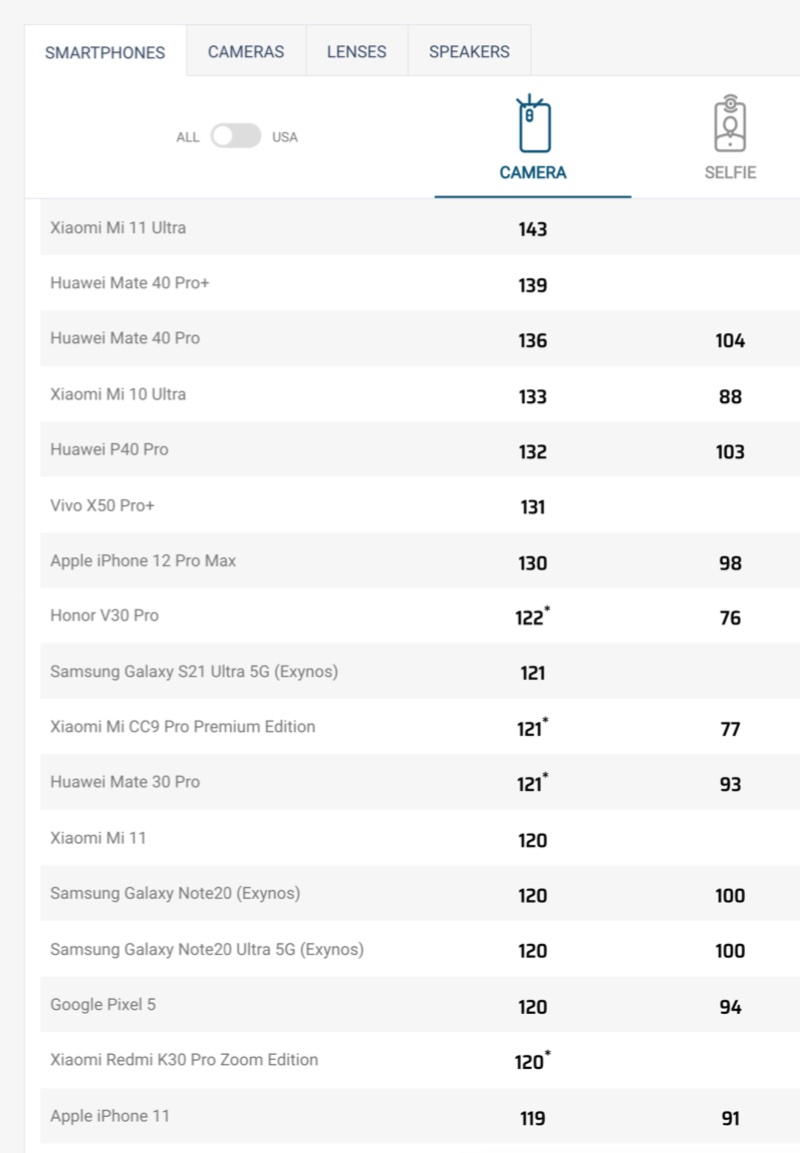Open the Google Pixel 5 entry

(x=103, y=1004)
